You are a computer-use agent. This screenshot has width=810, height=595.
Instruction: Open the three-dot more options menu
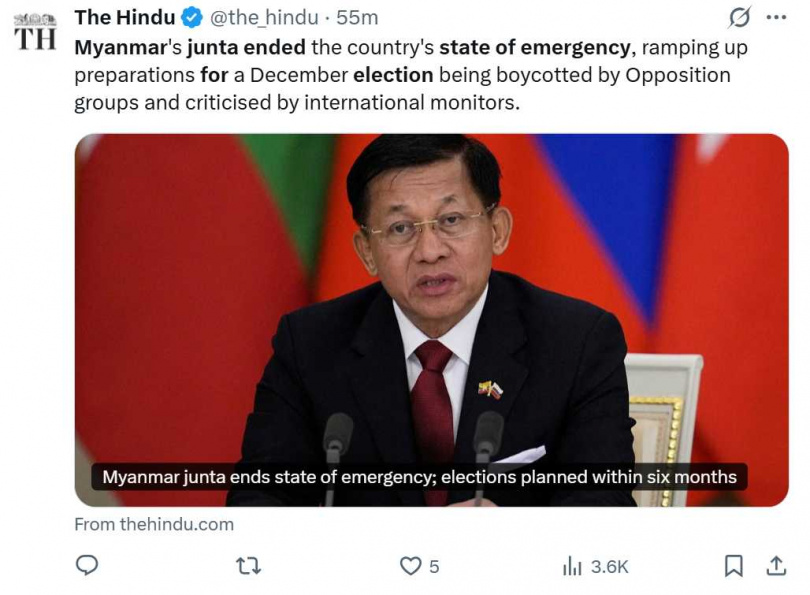[775, 17]
